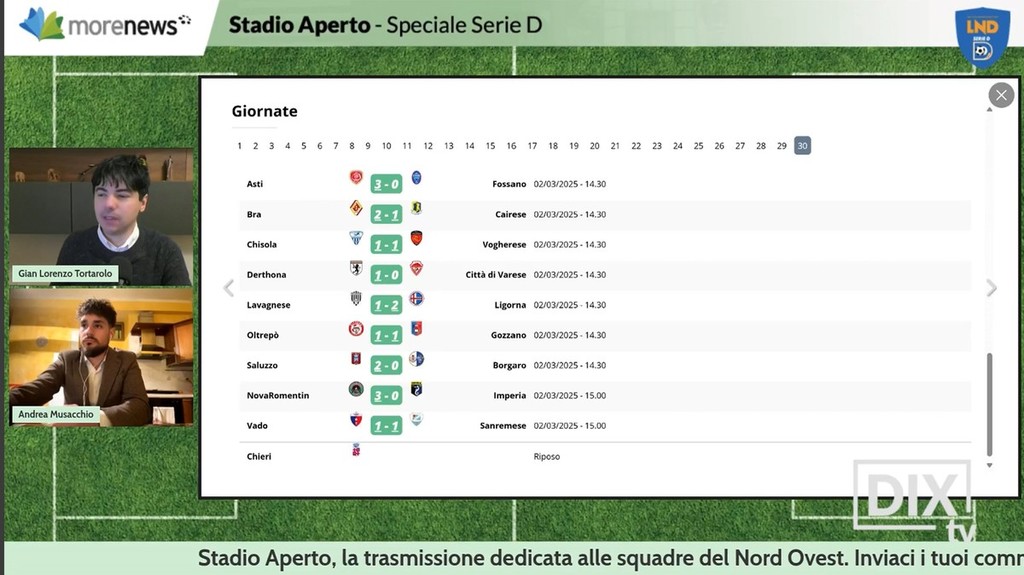1024x575 pixels.
Task: Click the Ligorna team crest icon
Action: coord(416,298)
